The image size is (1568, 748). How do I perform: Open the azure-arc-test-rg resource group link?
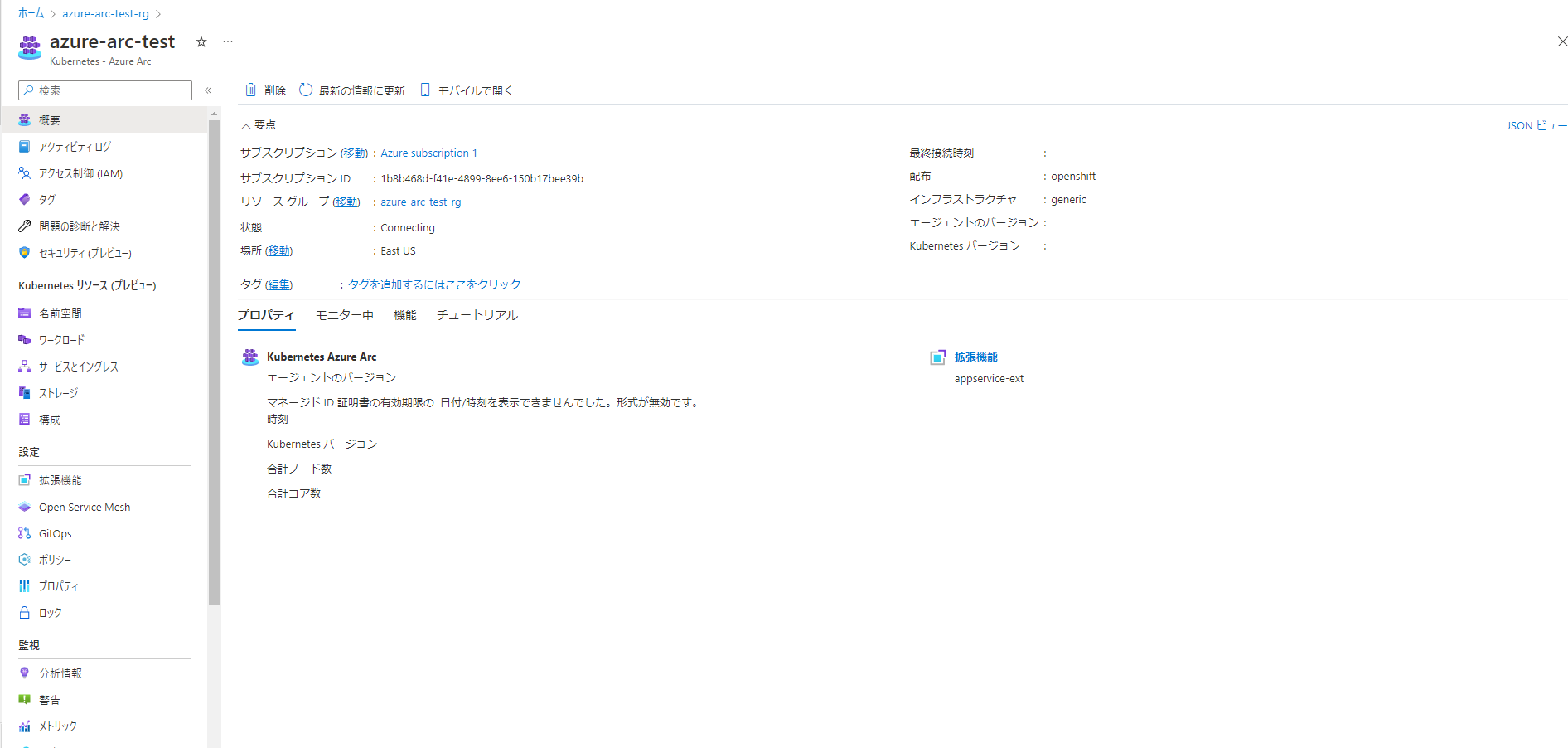[421, 202]
